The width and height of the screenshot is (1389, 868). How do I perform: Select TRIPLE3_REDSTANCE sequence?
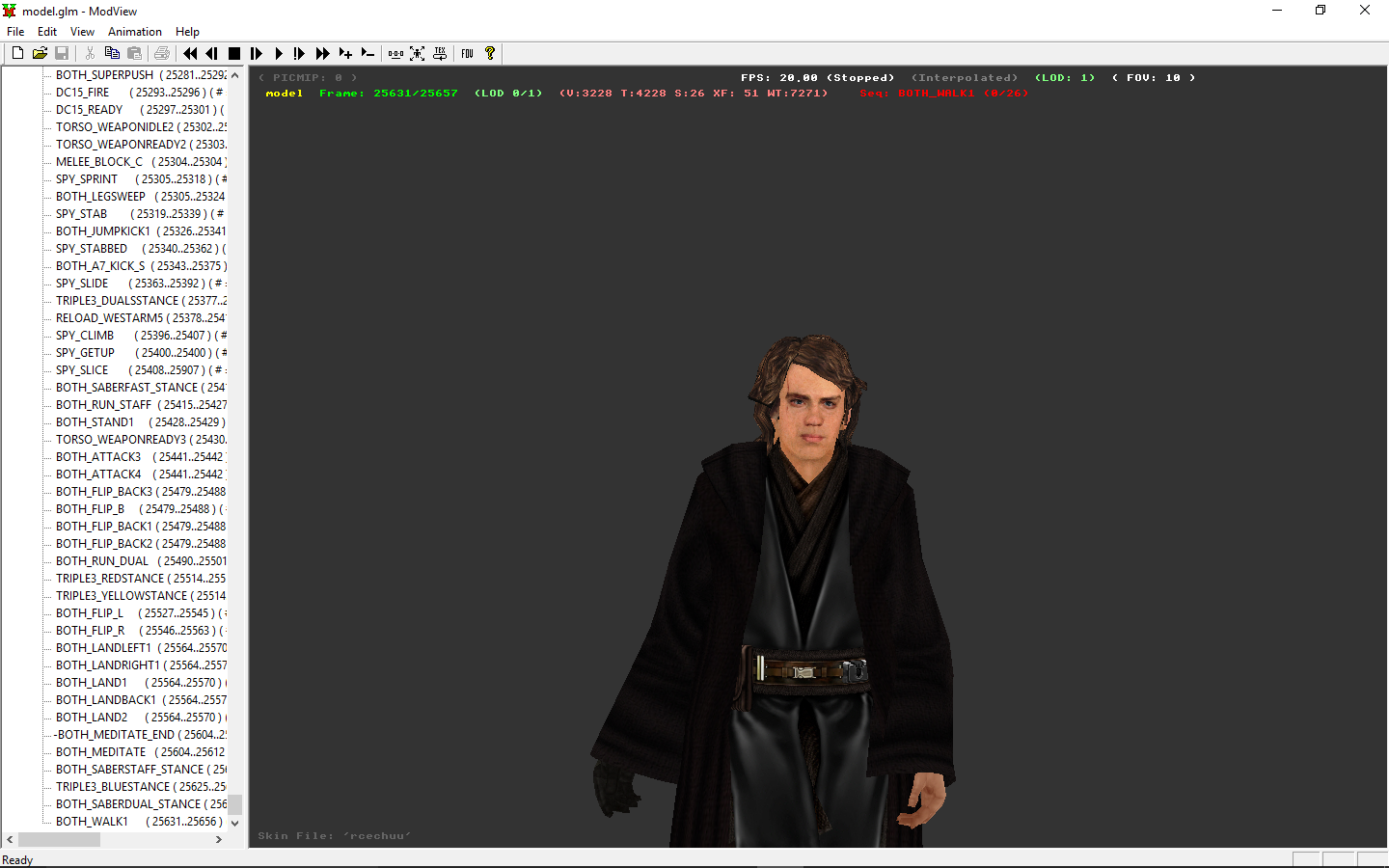(141, 579)
